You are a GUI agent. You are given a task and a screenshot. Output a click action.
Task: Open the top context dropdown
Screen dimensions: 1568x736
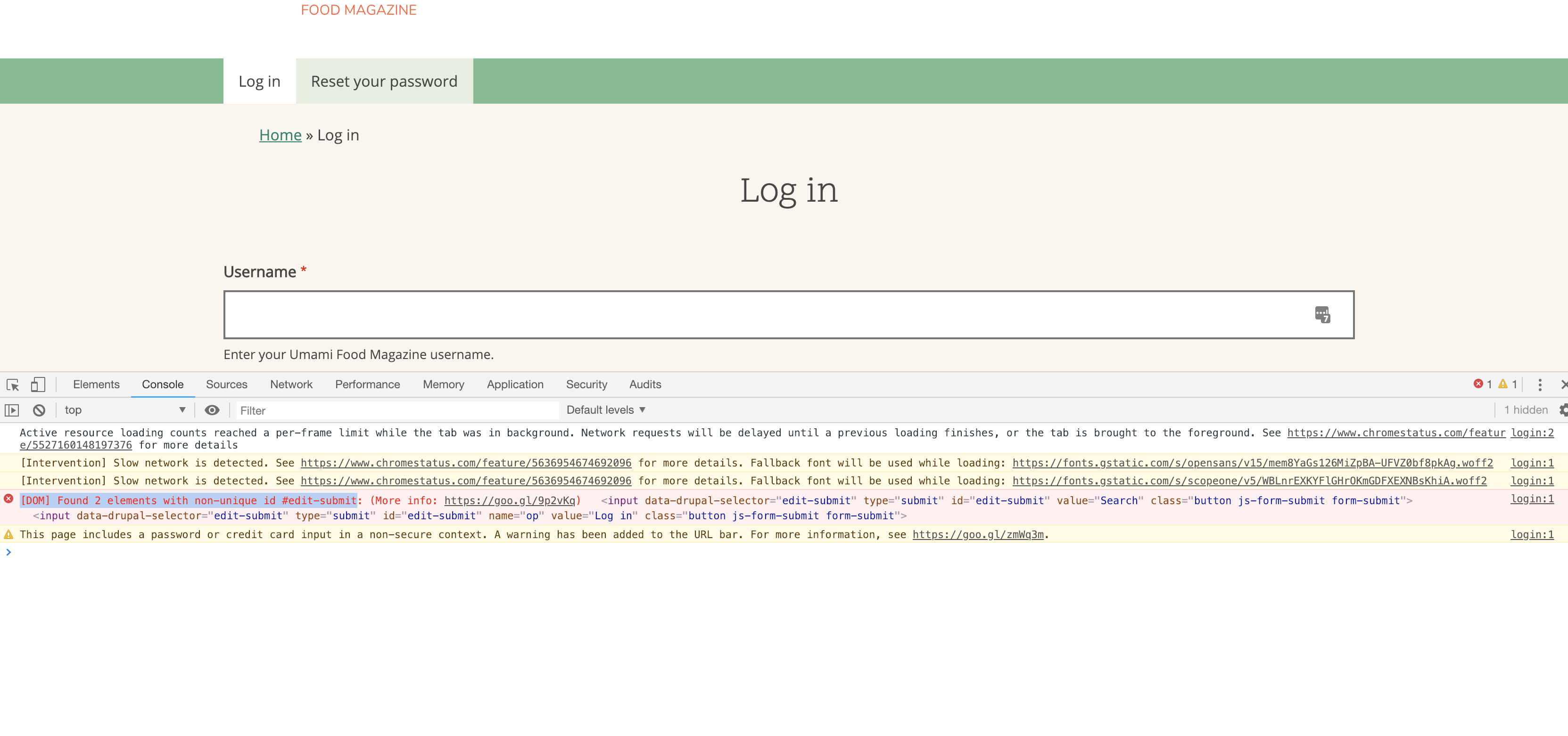tap(125, 410)
